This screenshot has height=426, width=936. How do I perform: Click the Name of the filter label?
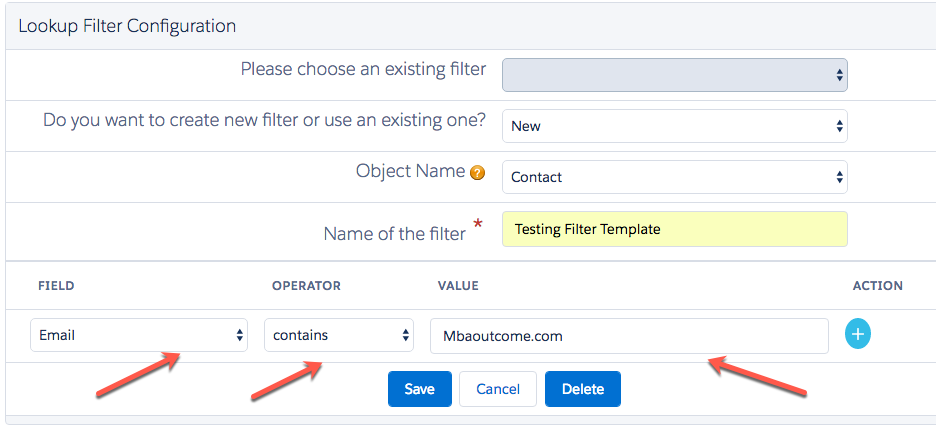[x=394, y=233]
